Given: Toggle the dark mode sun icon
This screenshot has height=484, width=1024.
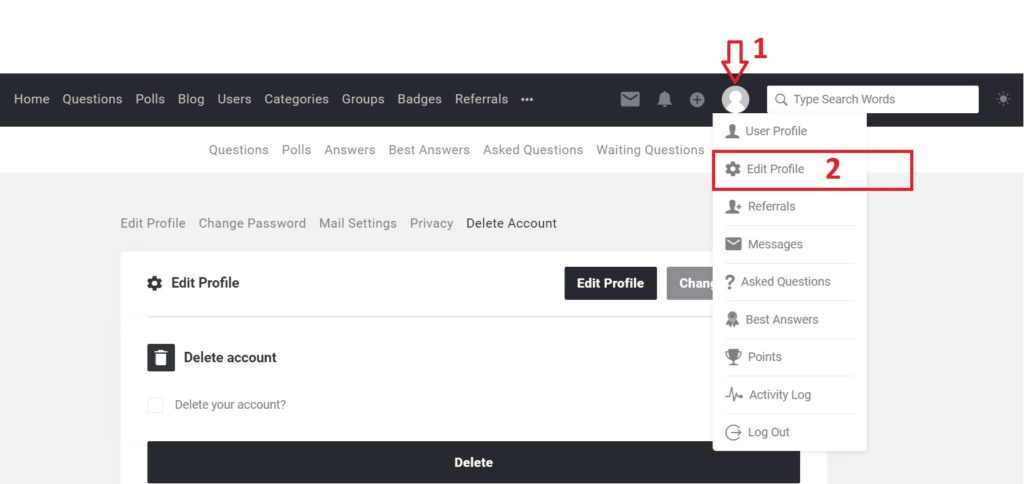Looking at the screenshot, I should point(1003,99).
